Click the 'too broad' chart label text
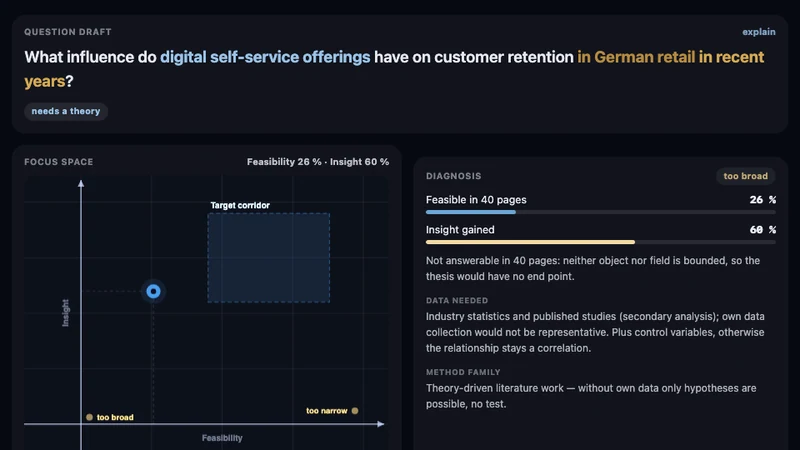The width and height of the screenshot is (800, 450). click(x=115, y=417)
